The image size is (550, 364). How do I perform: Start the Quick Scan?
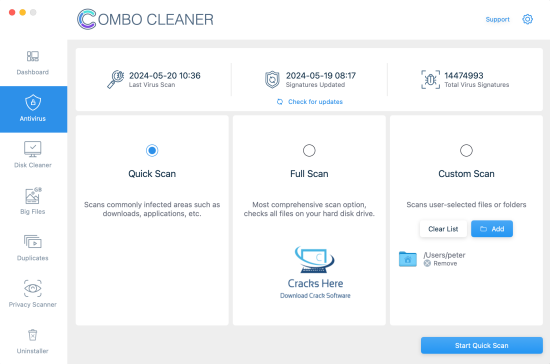click(x=482, y=345)
